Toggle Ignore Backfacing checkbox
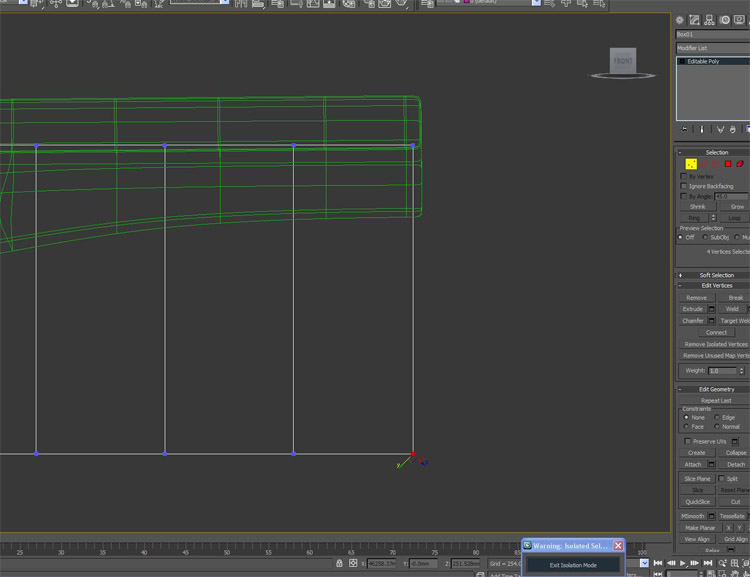Screen dimensions: 750x577 coord(684,186)
